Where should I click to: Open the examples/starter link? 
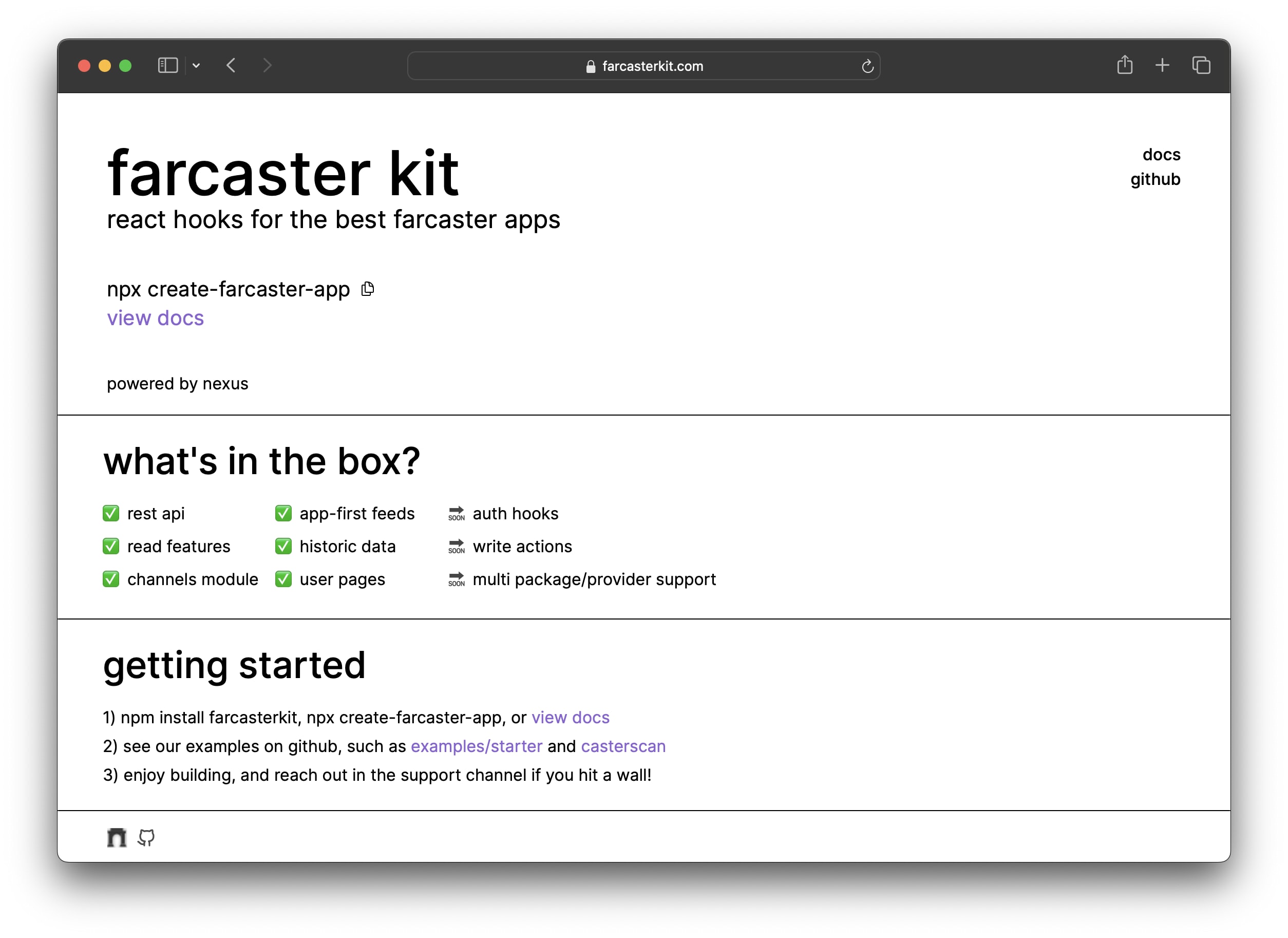point(477,746)
